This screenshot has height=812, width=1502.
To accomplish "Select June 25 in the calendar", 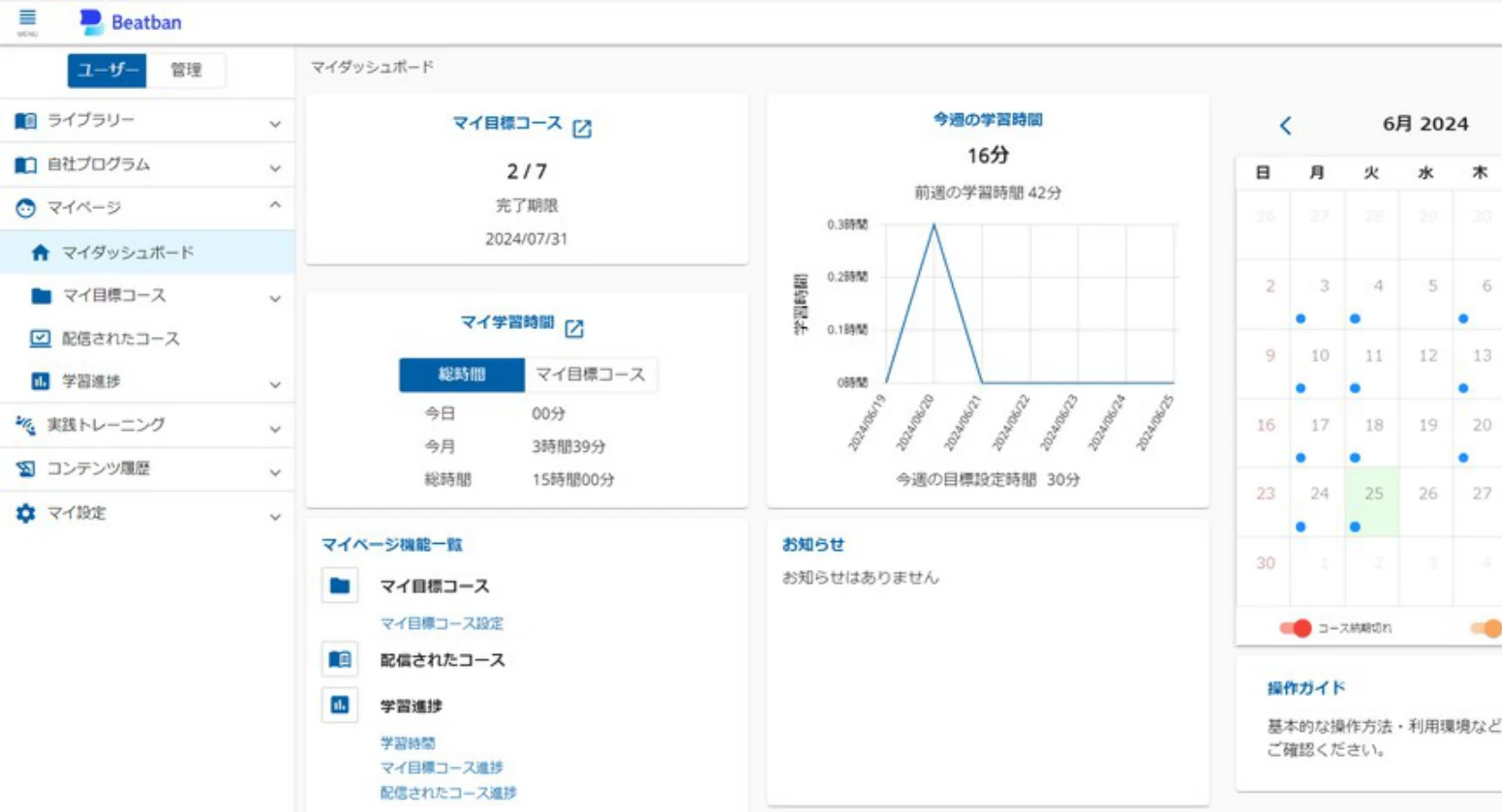I will 1372,502.
